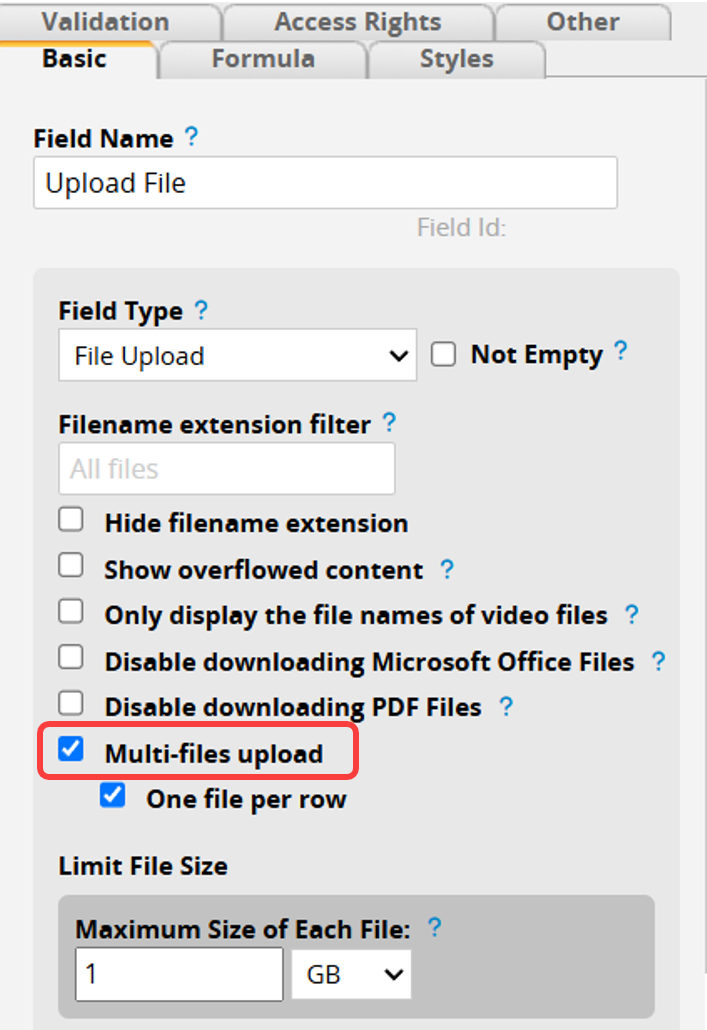The height and width of the screenshot is (1030, 707).
Task: Open the Validation tab
Action: tap(106, 22)
